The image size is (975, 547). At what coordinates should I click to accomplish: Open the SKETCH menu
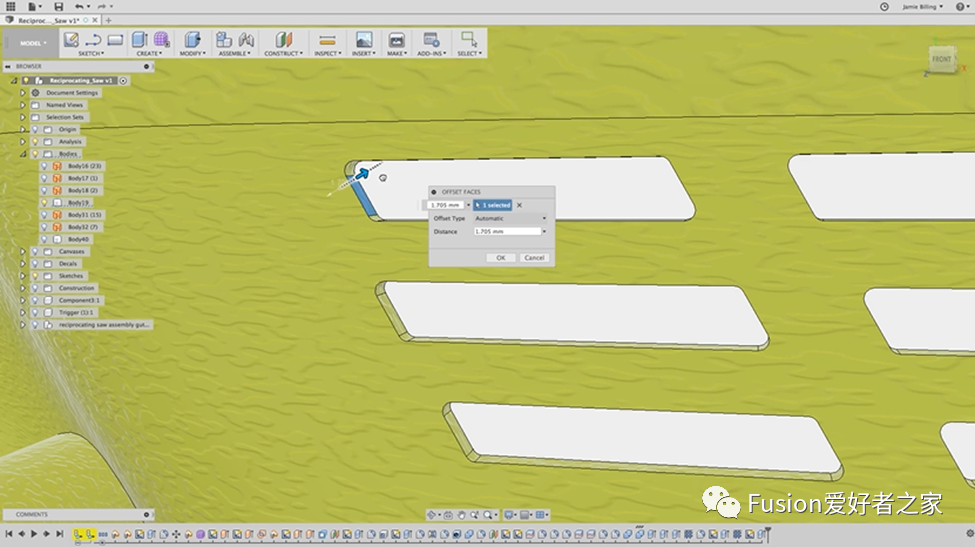click(x=91, y=53)
